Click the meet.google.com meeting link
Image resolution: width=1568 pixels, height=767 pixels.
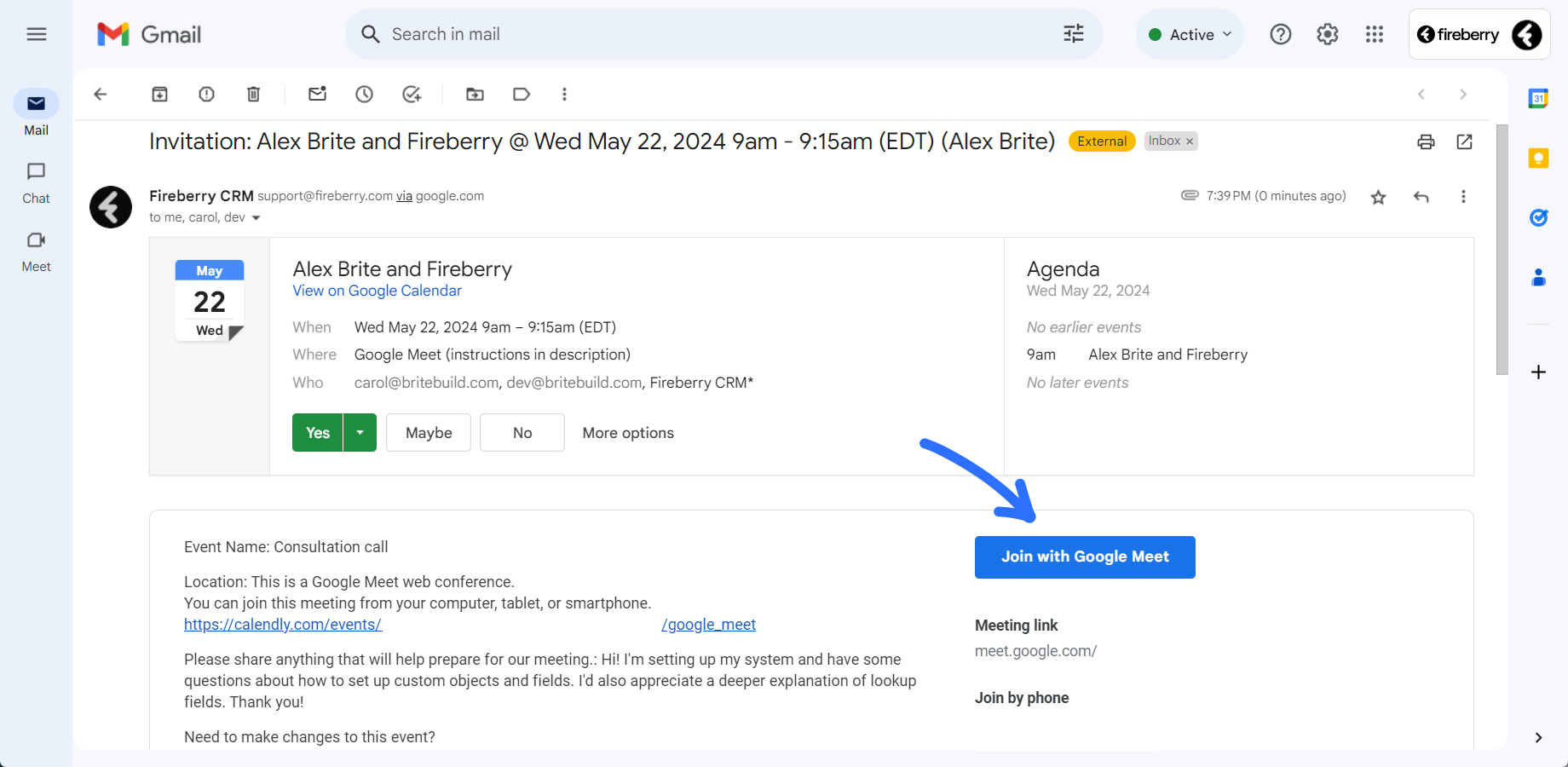(1035, 651)
